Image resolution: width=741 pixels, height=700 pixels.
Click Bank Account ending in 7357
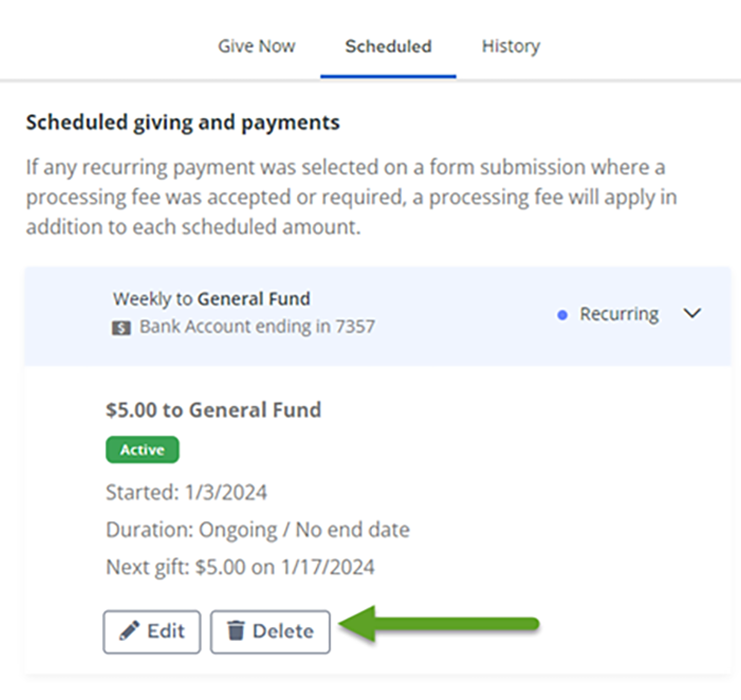click(x=257, y=327)
